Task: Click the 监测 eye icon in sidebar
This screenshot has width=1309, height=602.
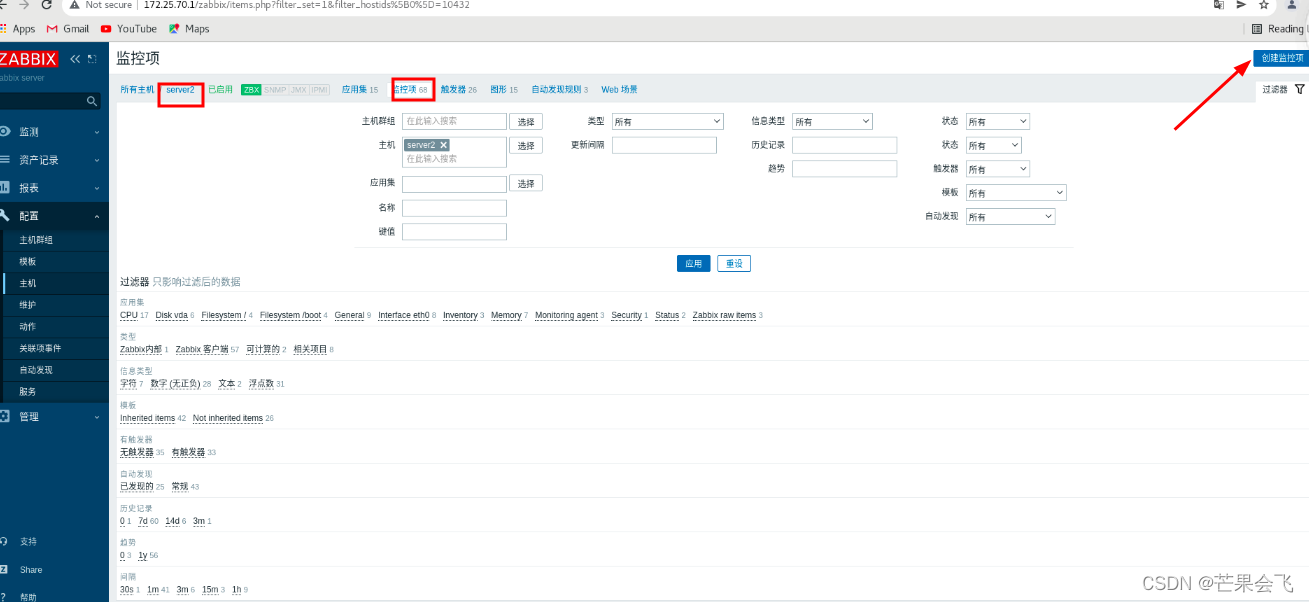Action: coord(5,131)
